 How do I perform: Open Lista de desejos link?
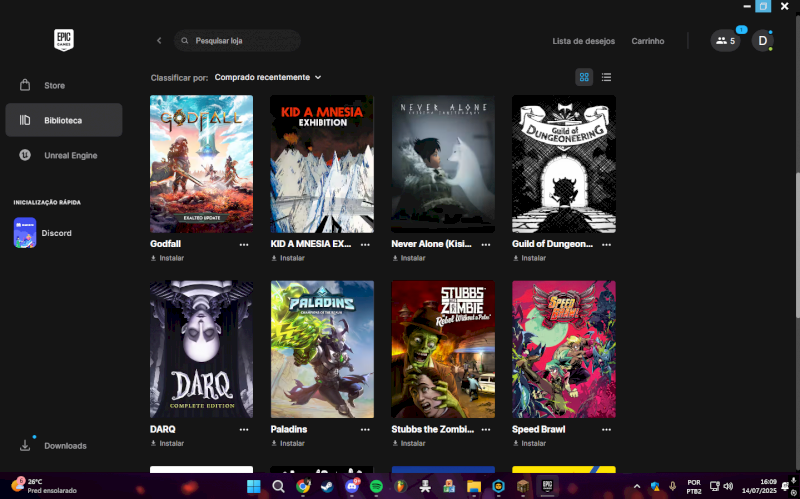(x=583, y=41)
